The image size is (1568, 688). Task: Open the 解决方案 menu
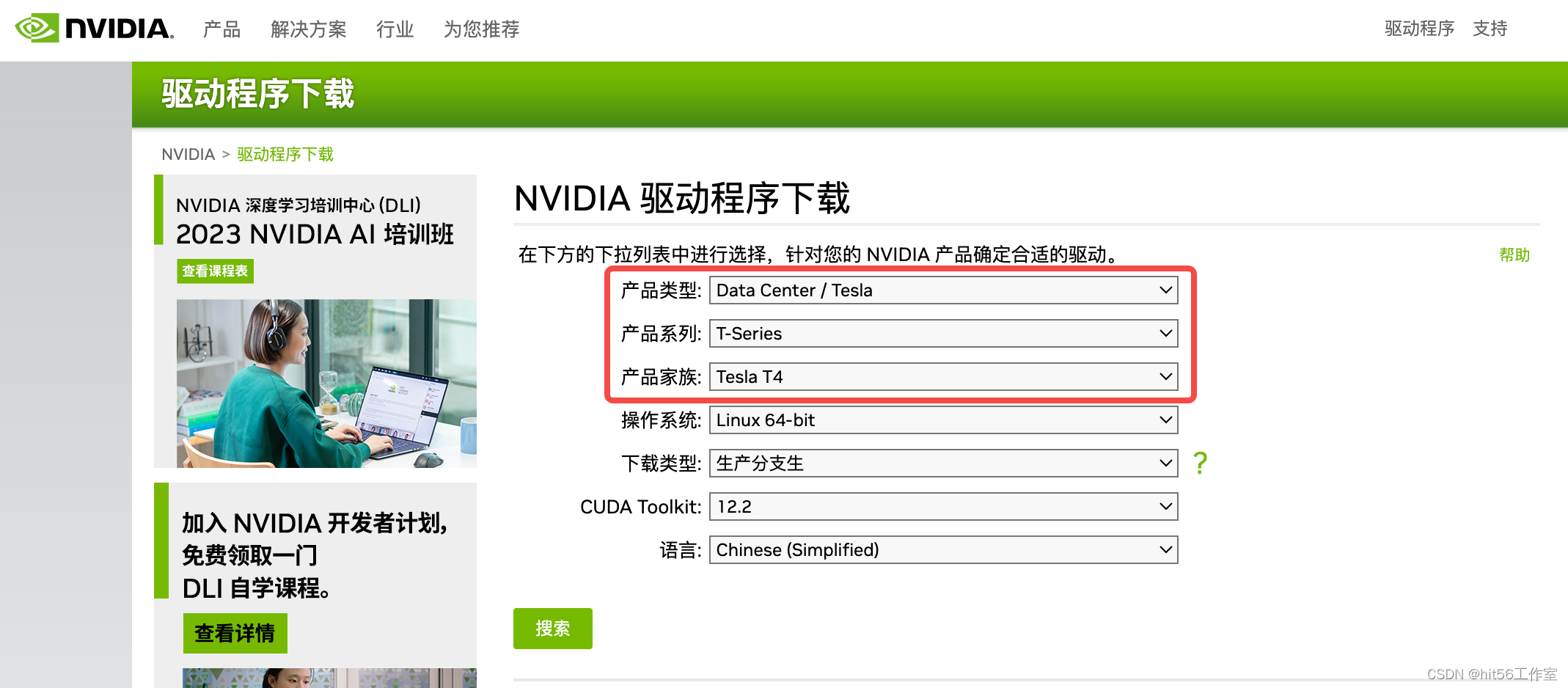[308, 29]
